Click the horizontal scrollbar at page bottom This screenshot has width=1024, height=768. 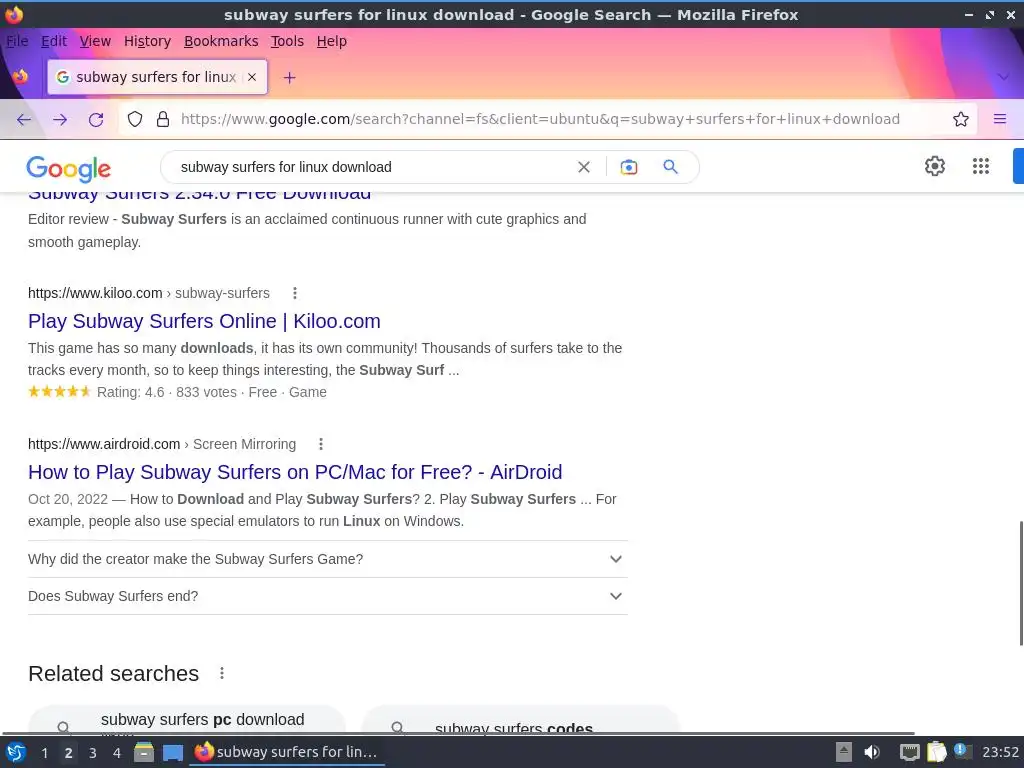(x=457, y=733)
